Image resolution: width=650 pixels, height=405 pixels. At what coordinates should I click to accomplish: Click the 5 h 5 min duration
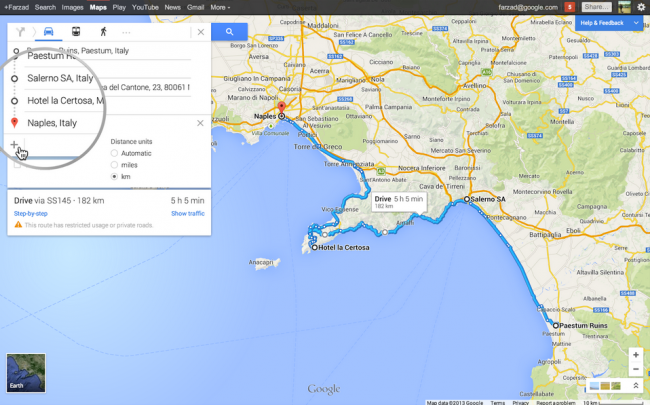(187, 201)
